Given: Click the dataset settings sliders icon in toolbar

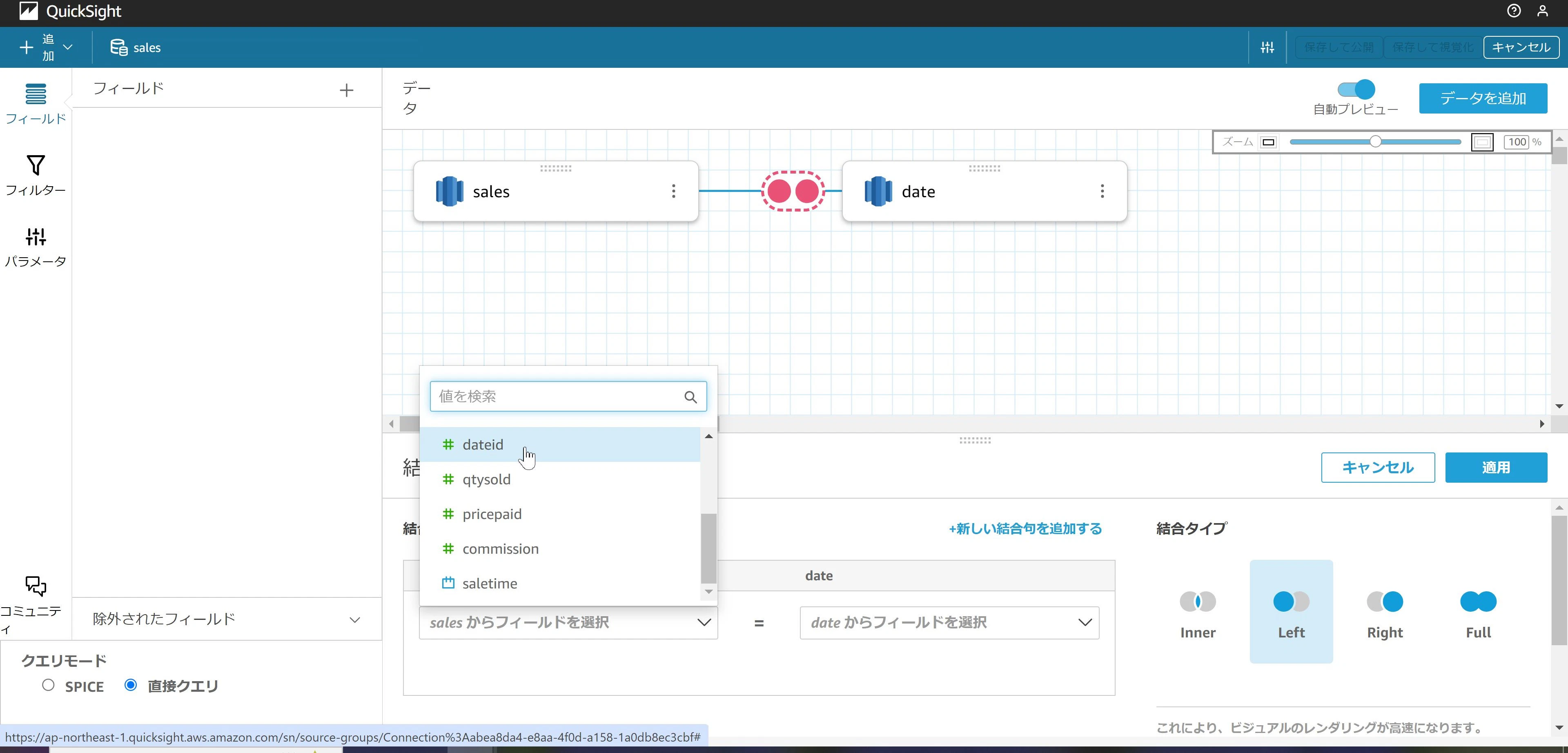Looking at the screenshot, I should pos(1267,47).
